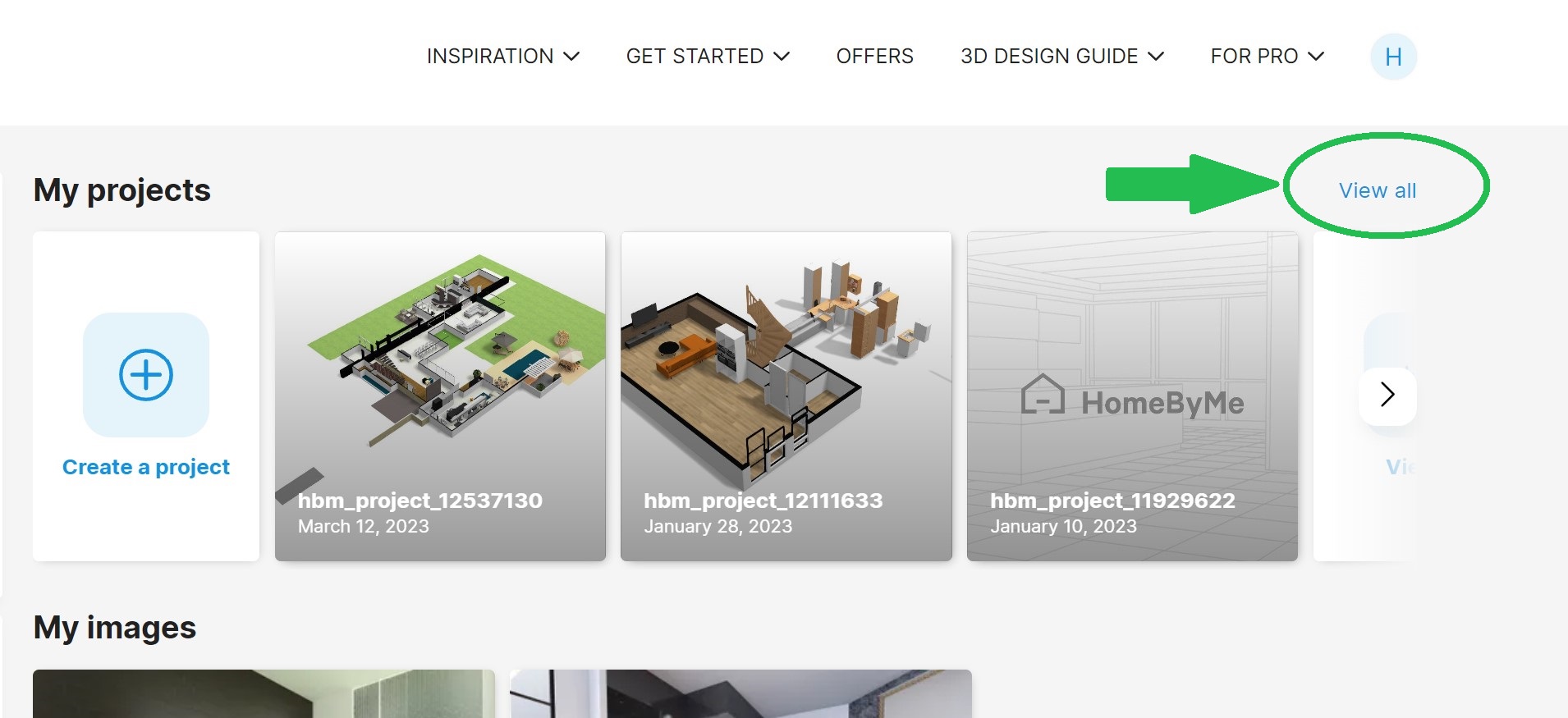Open the OFFERS menu item
Image resolution: width=1568 pixels, height=718 pixels.
(874, 57)
